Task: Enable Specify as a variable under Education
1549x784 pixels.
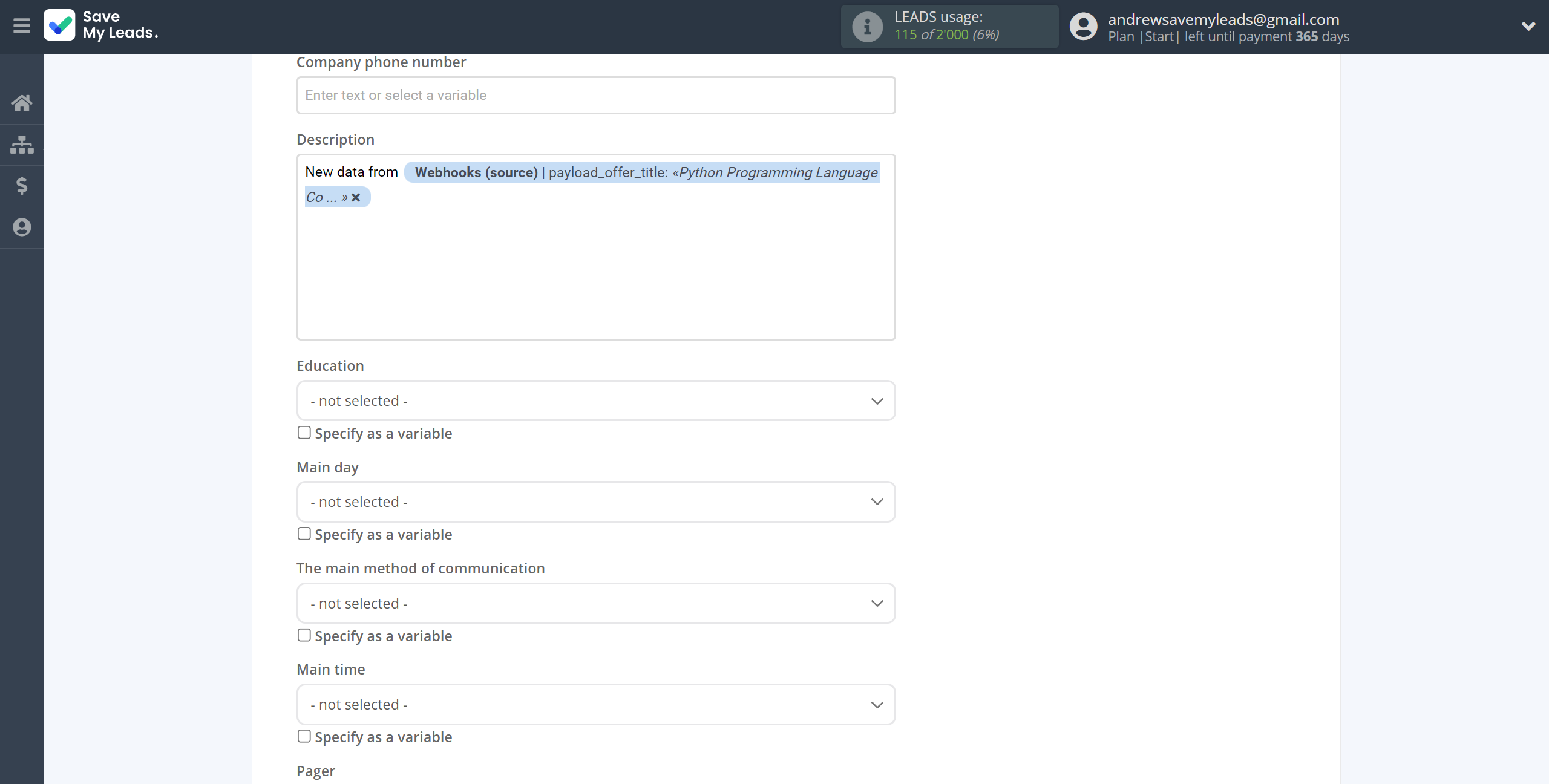Action: pos(304,433)
